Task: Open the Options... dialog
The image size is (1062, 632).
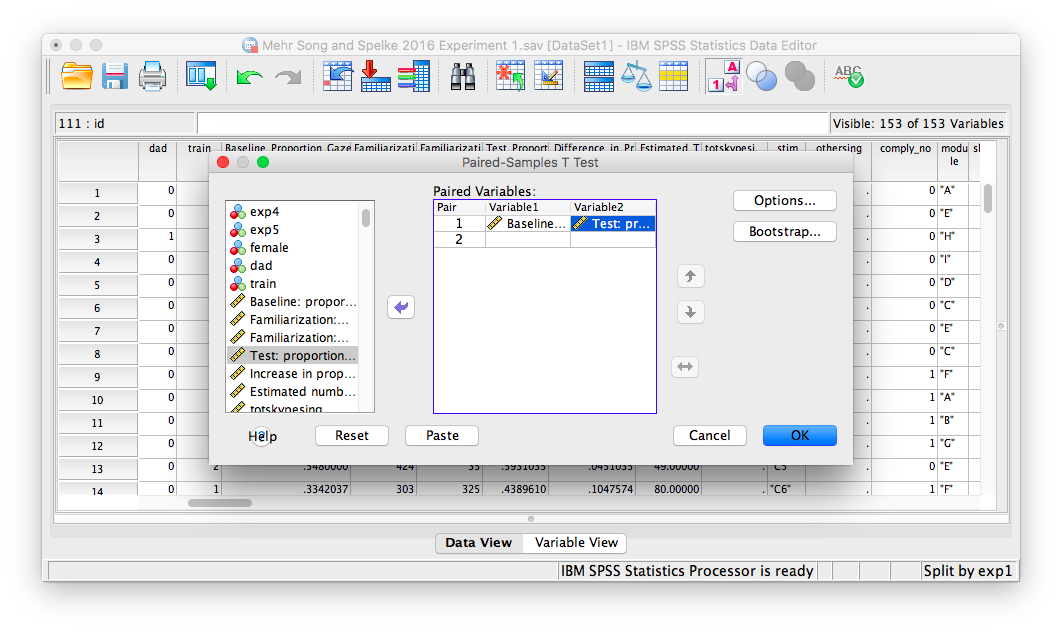Action: click(x=784, y=200)
